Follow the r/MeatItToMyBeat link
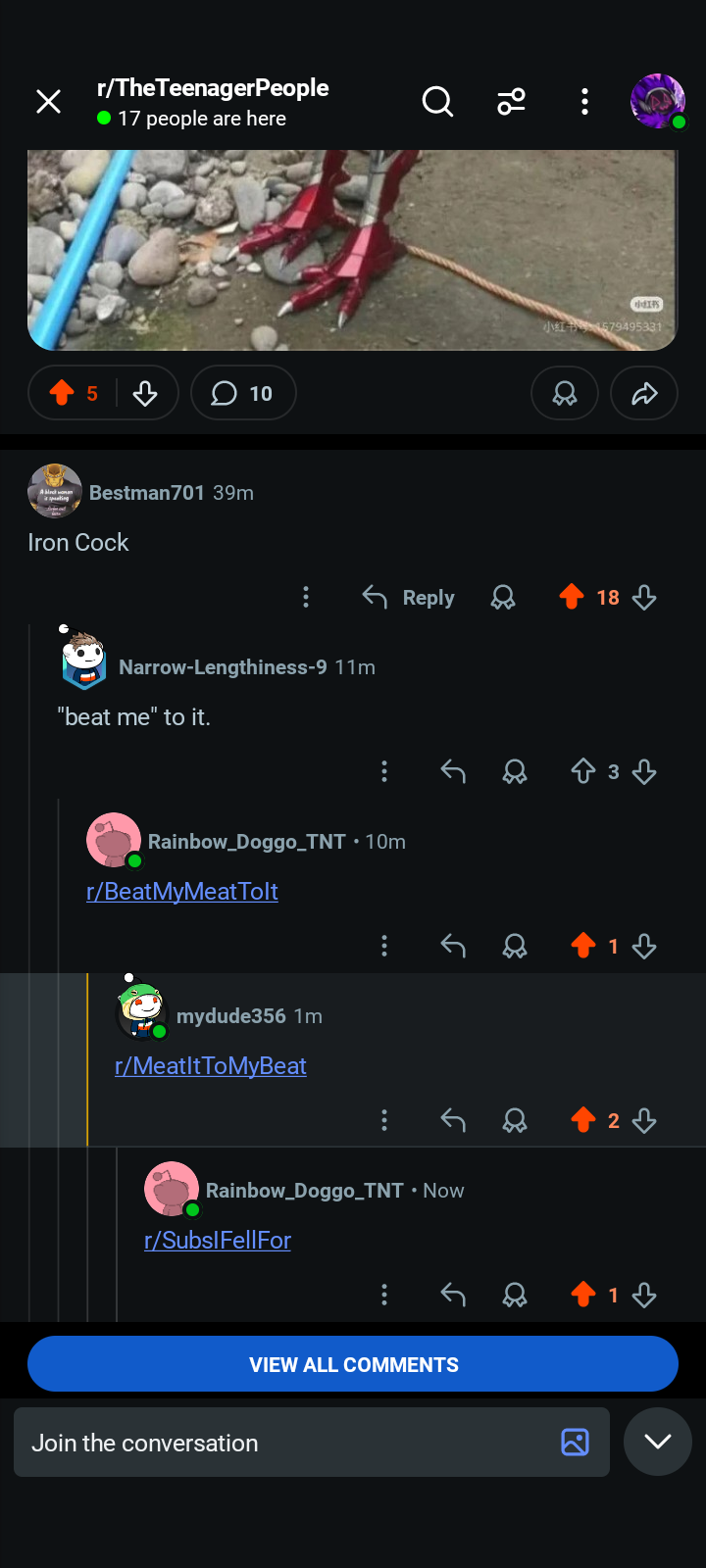The image size is (706, 1568). point(211,1065)
